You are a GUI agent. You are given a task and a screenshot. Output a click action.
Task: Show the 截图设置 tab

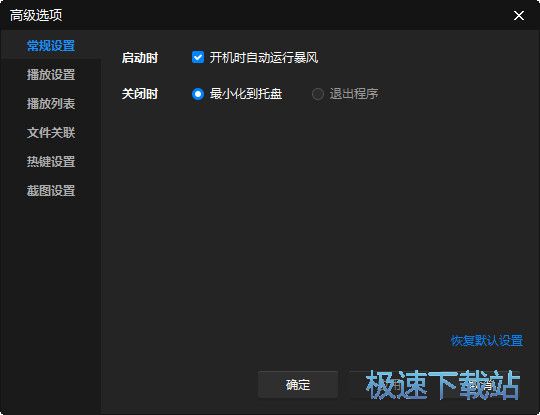click(51, 190)
